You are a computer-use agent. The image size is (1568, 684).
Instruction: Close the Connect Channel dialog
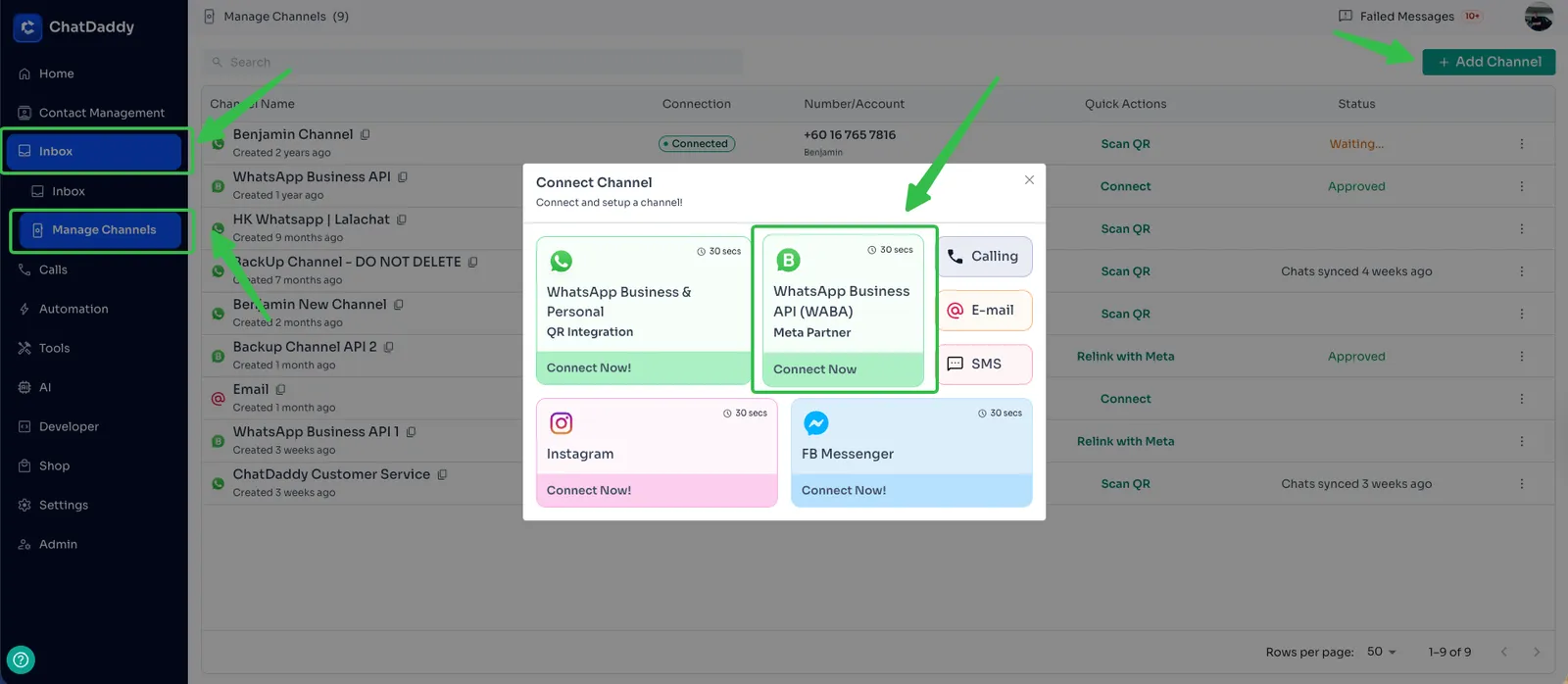tap(1029, 180)
